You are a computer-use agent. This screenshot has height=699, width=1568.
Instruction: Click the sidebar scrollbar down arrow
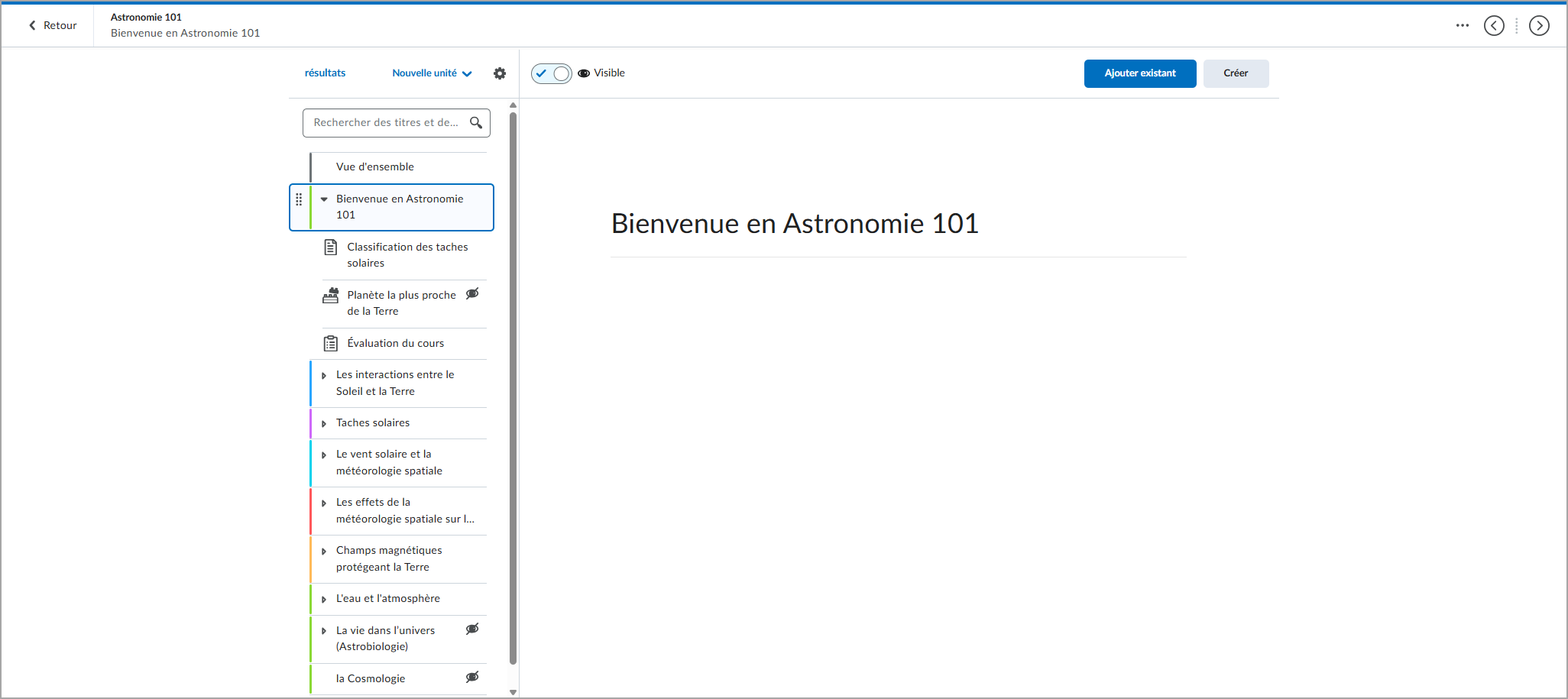(x=513, y=692)
